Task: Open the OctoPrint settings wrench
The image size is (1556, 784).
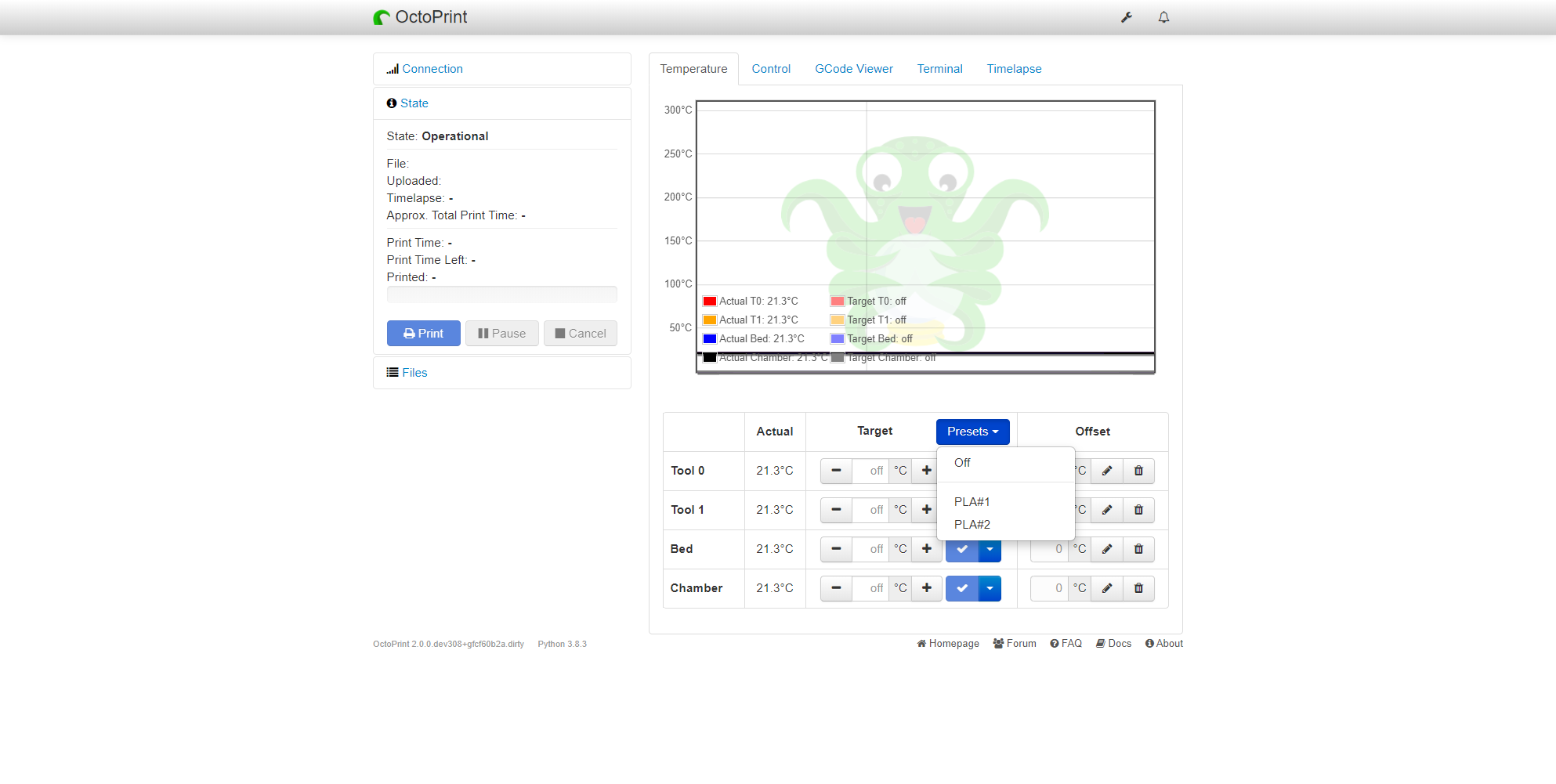Action: (x=1126, y=16)
